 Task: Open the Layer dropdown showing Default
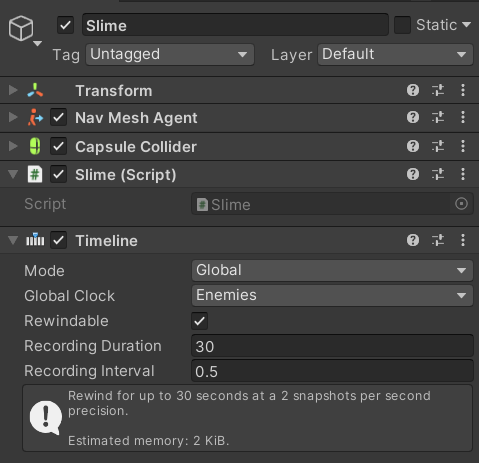point(395,55)
